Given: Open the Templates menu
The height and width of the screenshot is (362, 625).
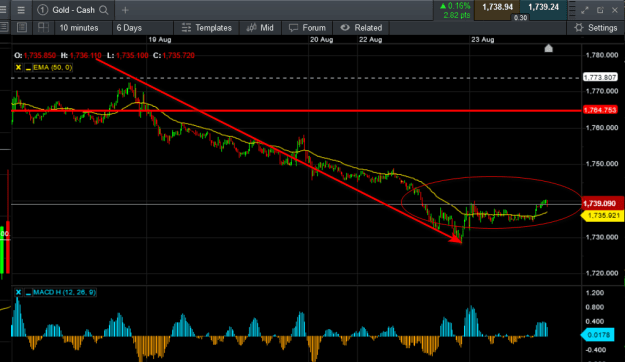Looking at the screenshot, I should pyautogui.click(x=206, y=28).
